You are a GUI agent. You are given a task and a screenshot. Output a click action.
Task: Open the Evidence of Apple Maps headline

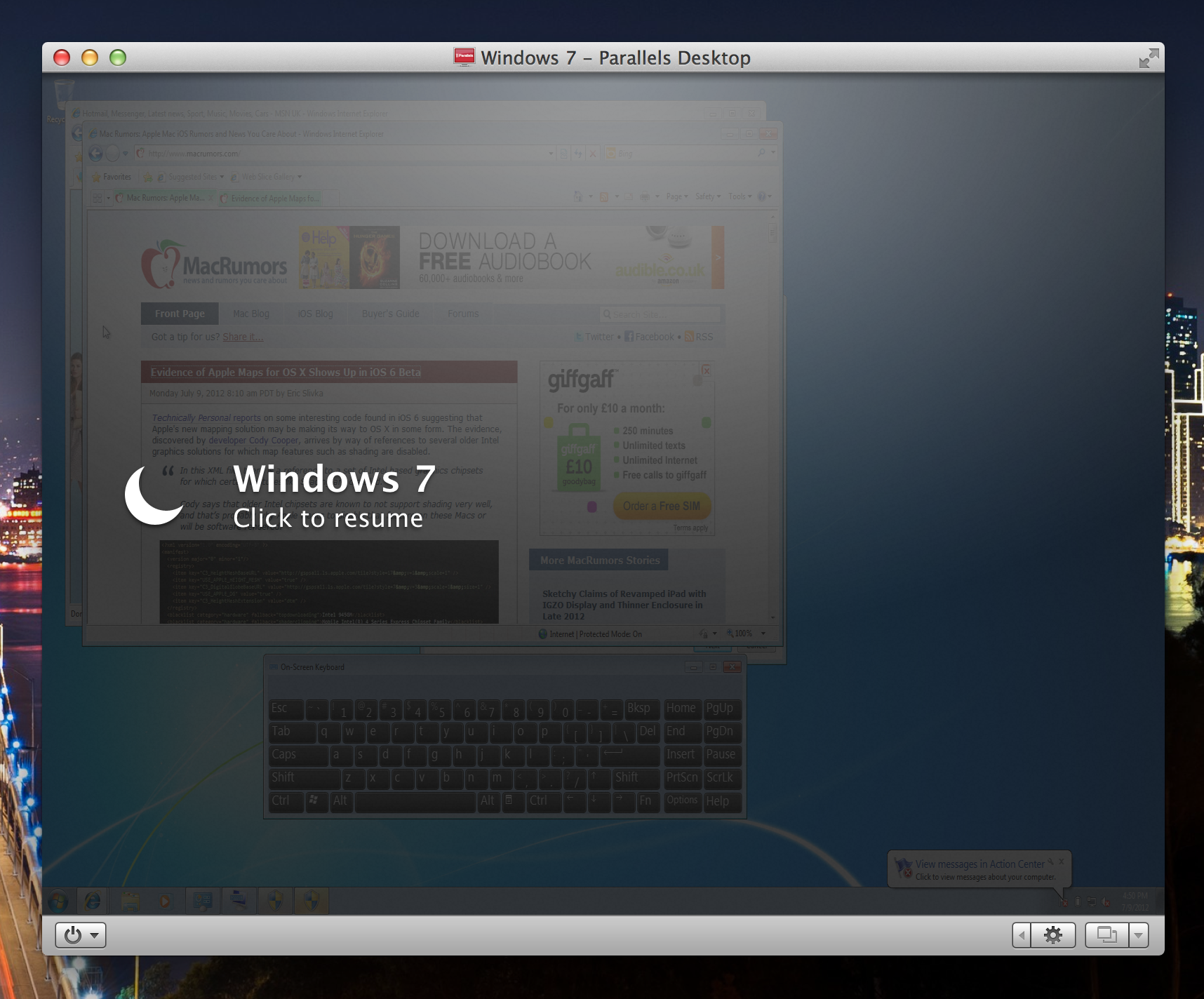click(x=286, y=373)
